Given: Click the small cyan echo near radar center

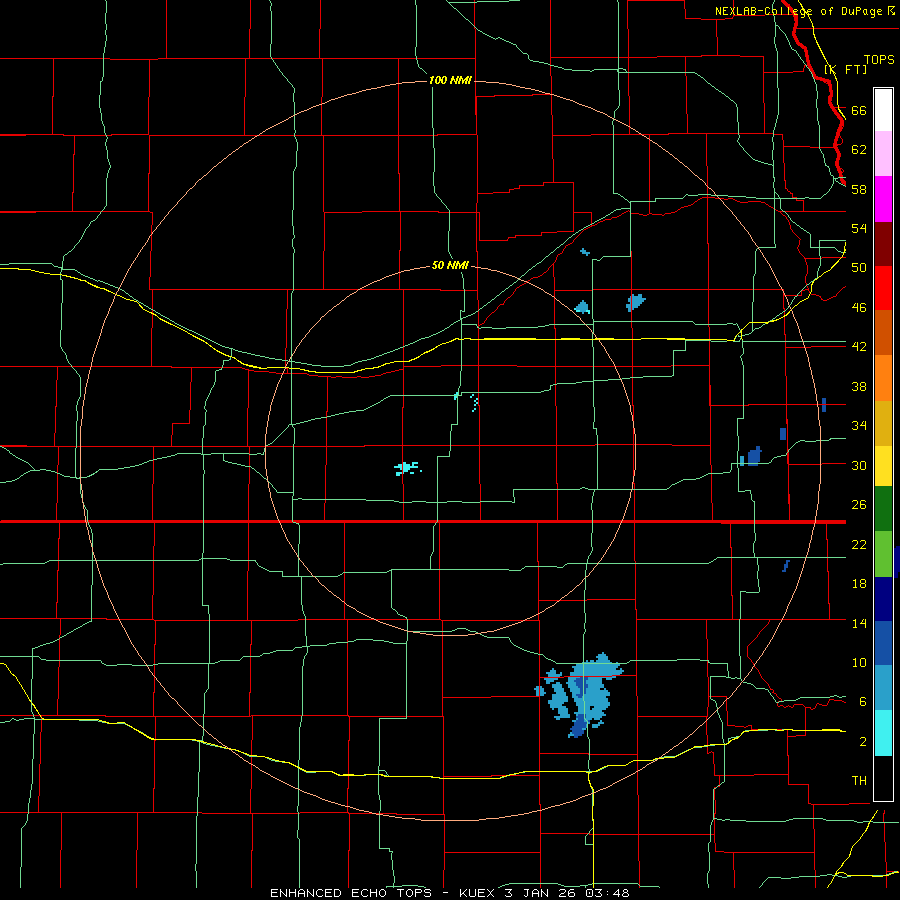Looking at the screenshot, I should click(407, 468).
